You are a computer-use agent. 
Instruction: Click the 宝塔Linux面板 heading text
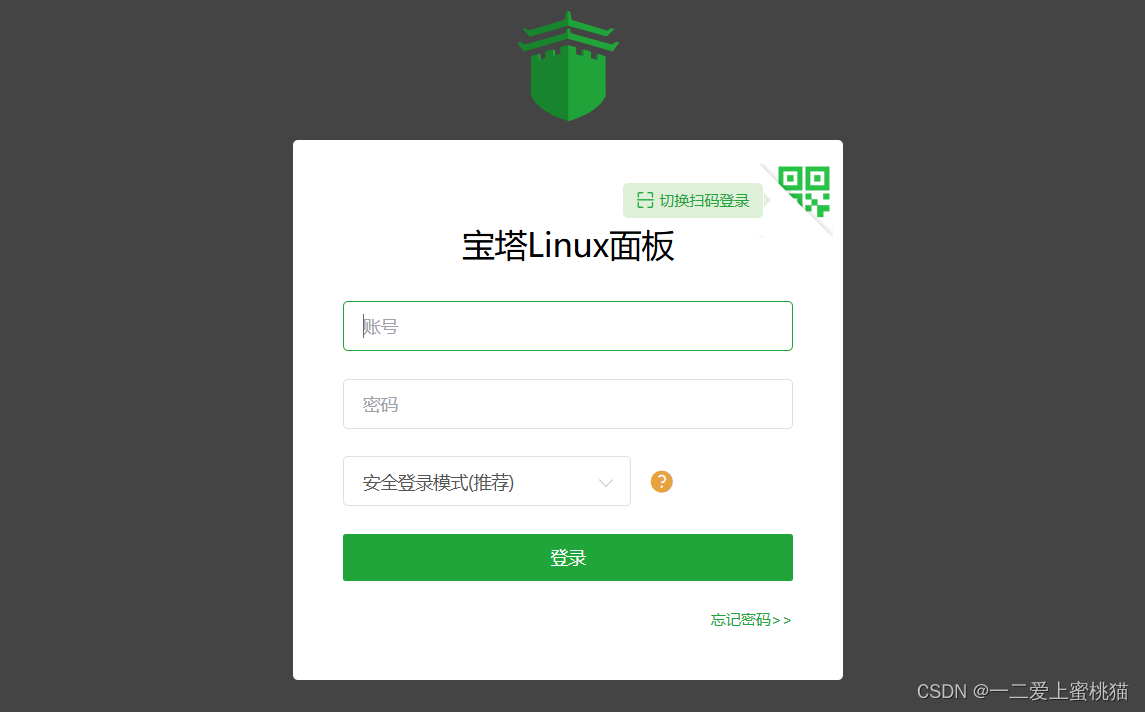click(x=568, y=246)
